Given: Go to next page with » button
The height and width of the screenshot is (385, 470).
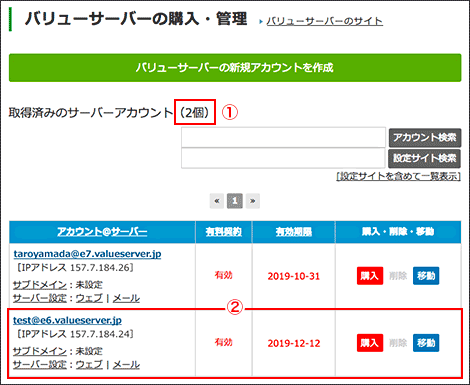Looking at the screenshot, I should [253, 201].
